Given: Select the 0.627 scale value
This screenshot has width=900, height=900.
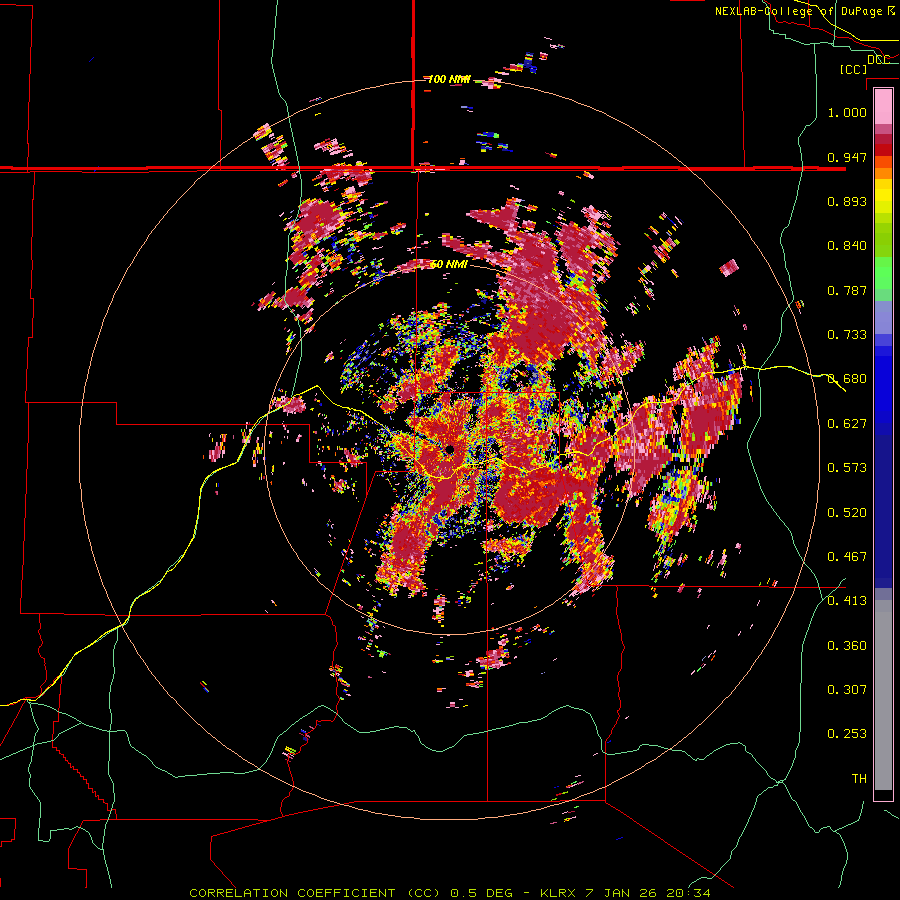Looking at the screenshot, I should 847,423.
